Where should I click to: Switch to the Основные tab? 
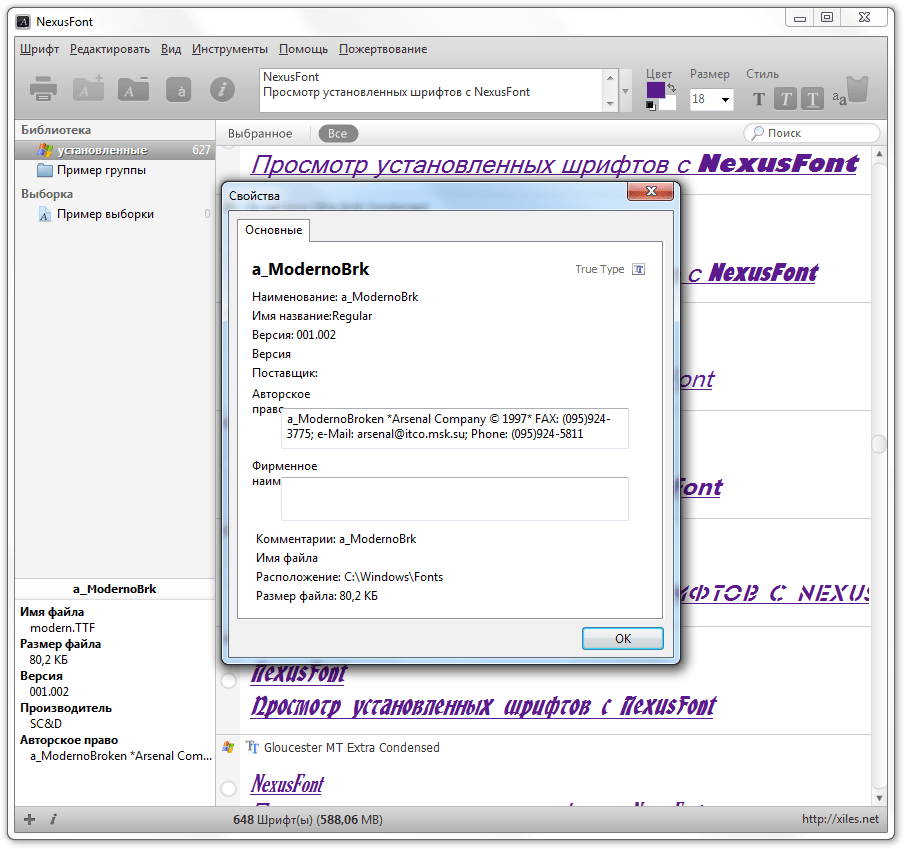coord(274,230)
